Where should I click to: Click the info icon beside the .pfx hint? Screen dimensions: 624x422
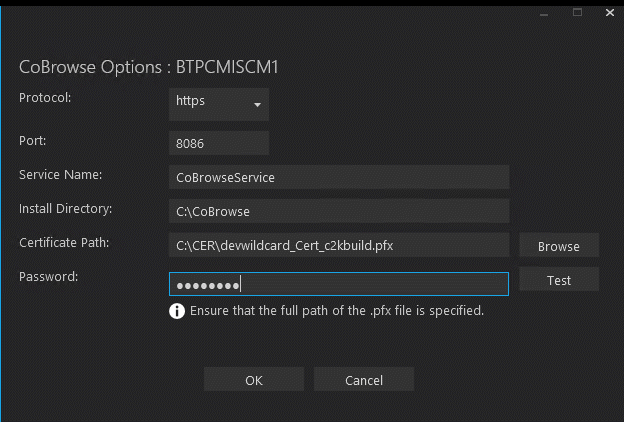coord(178,311)
